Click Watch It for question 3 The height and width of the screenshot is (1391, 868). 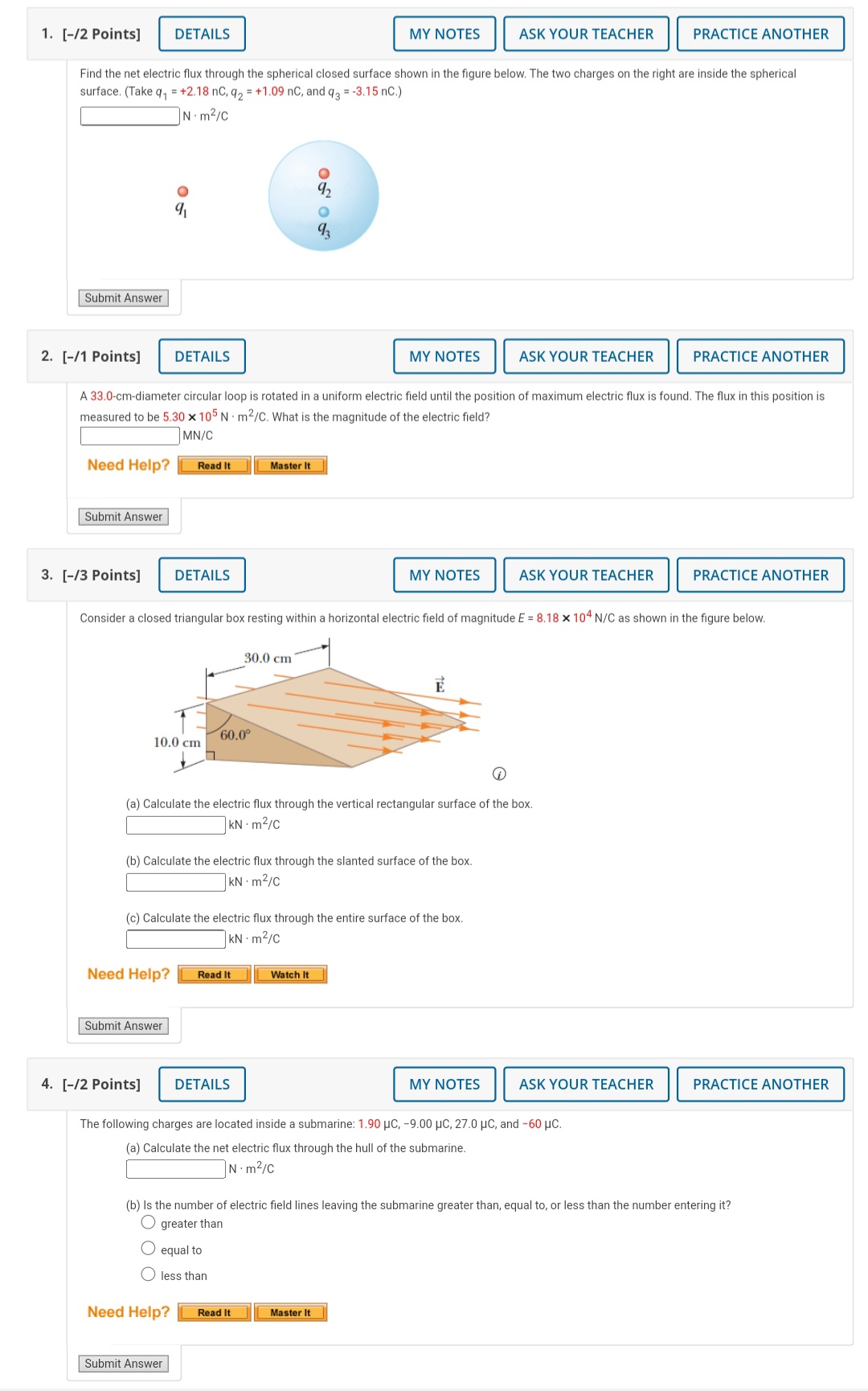coord(291,974)
